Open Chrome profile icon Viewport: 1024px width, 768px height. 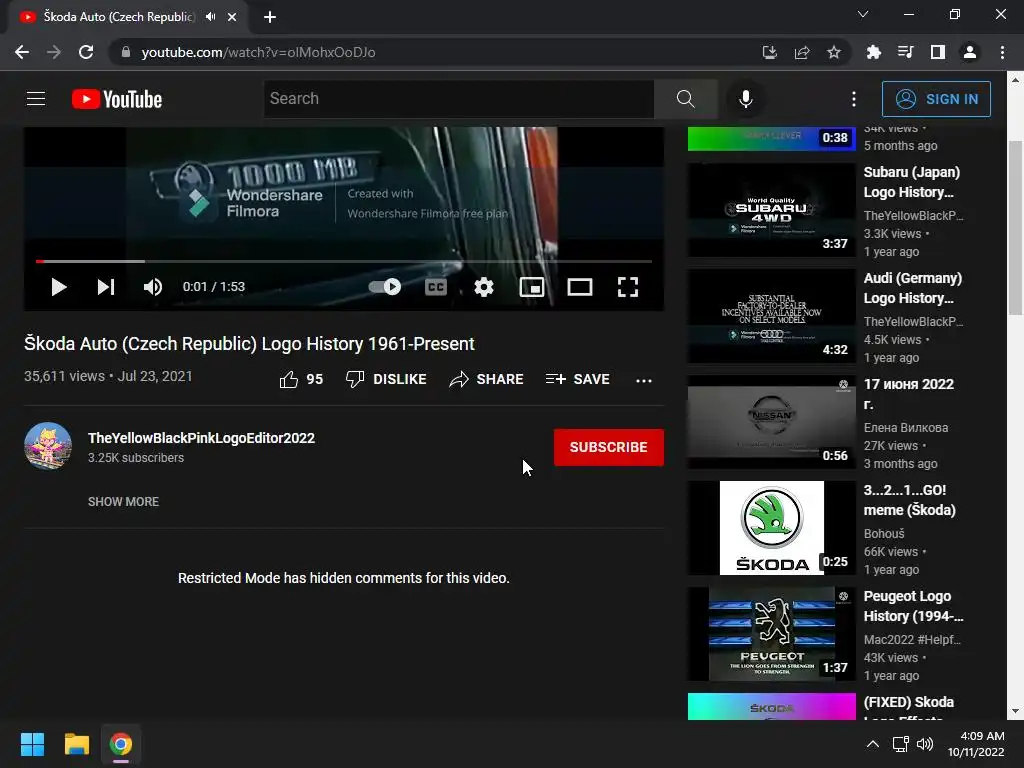coord(969,52)
